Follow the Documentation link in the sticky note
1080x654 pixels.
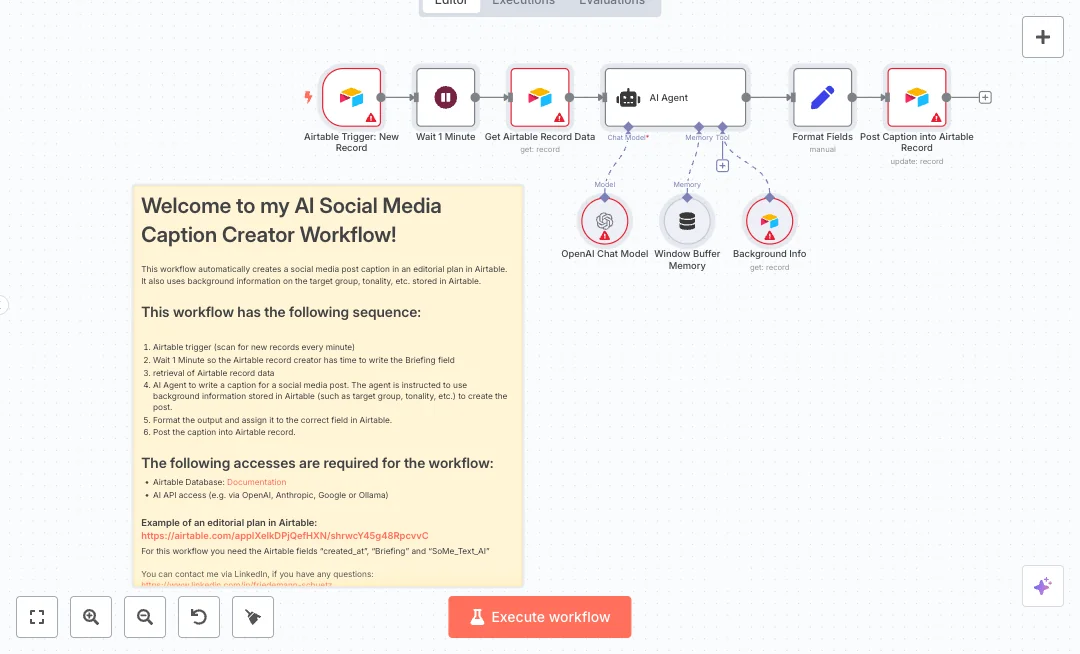pos(256,482)
